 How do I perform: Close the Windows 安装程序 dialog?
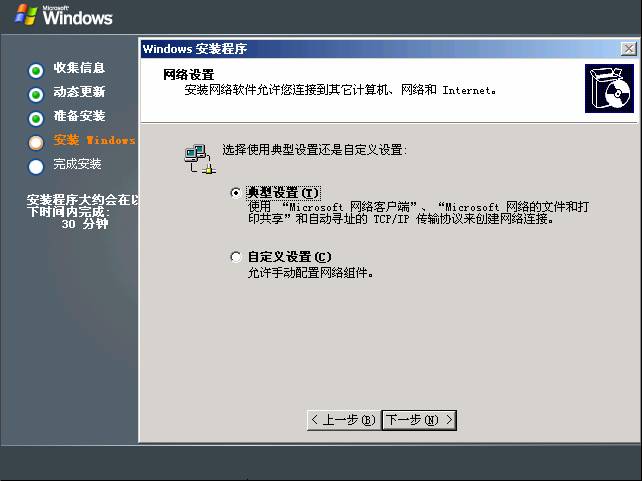[628, 49]
